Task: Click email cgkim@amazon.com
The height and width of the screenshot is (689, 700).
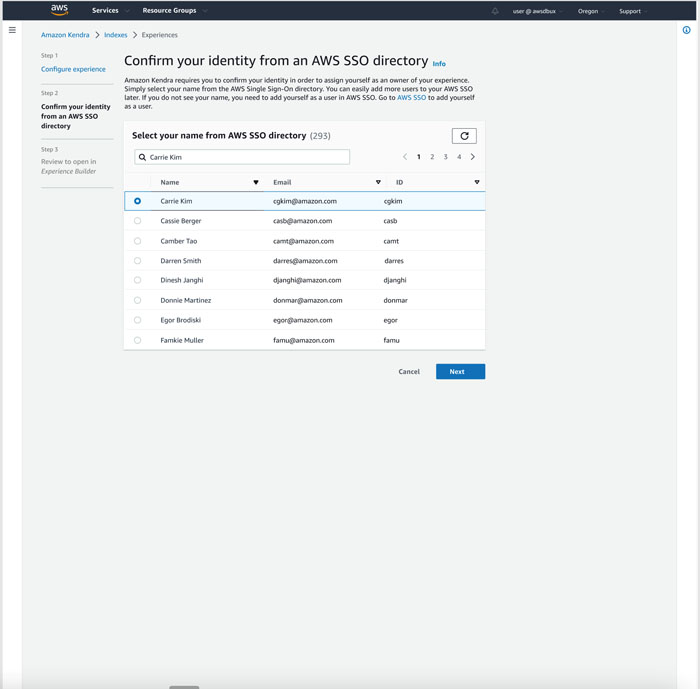Action: 305,201
